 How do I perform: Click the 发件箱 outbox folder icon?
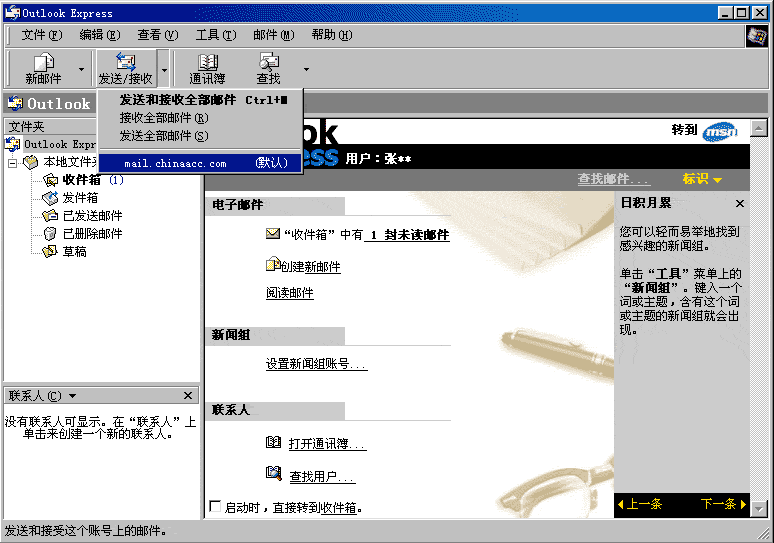coord(50,198)
